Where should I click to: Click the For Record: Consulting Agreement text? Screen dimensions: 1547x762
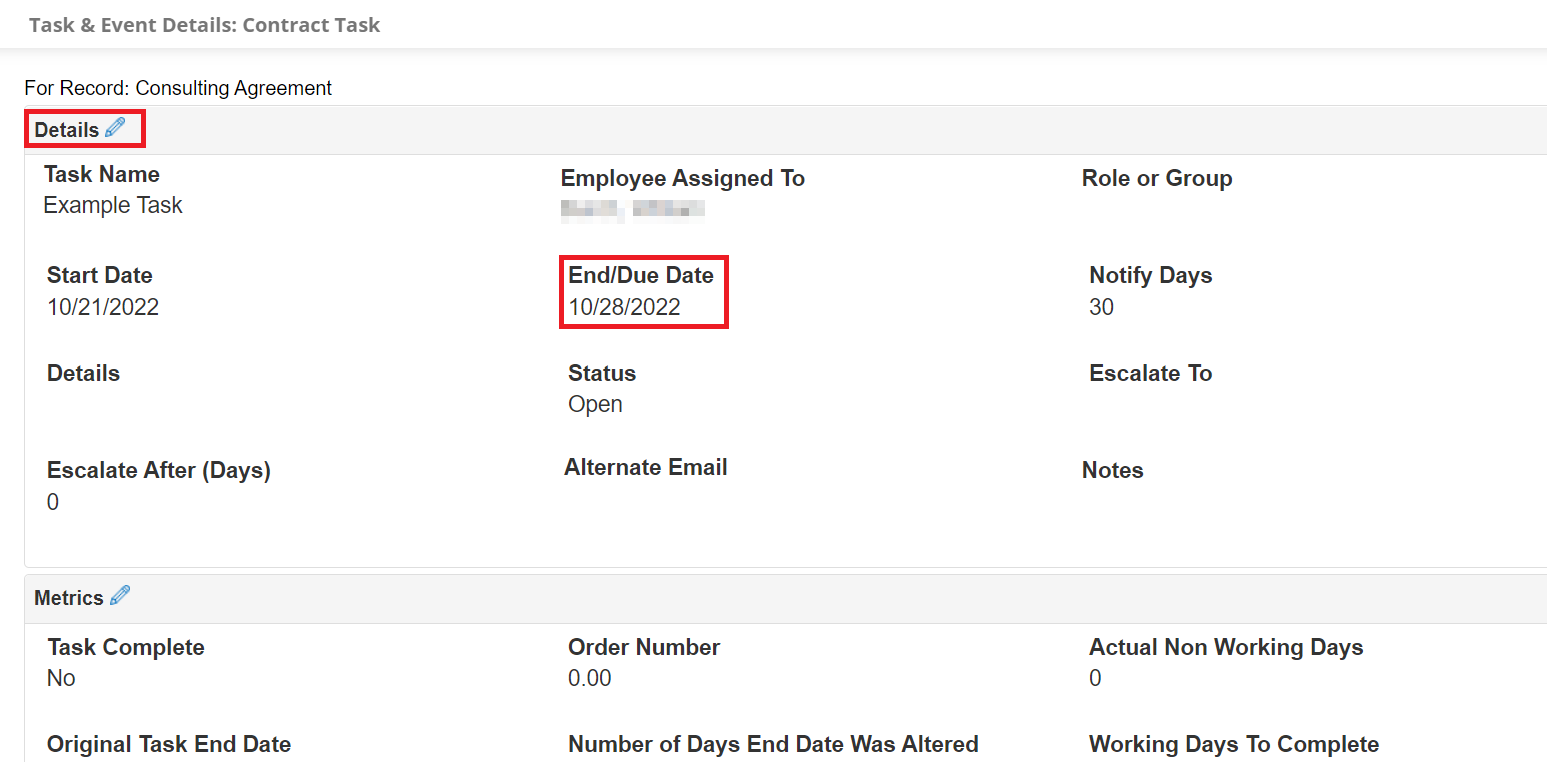point(178,88)
